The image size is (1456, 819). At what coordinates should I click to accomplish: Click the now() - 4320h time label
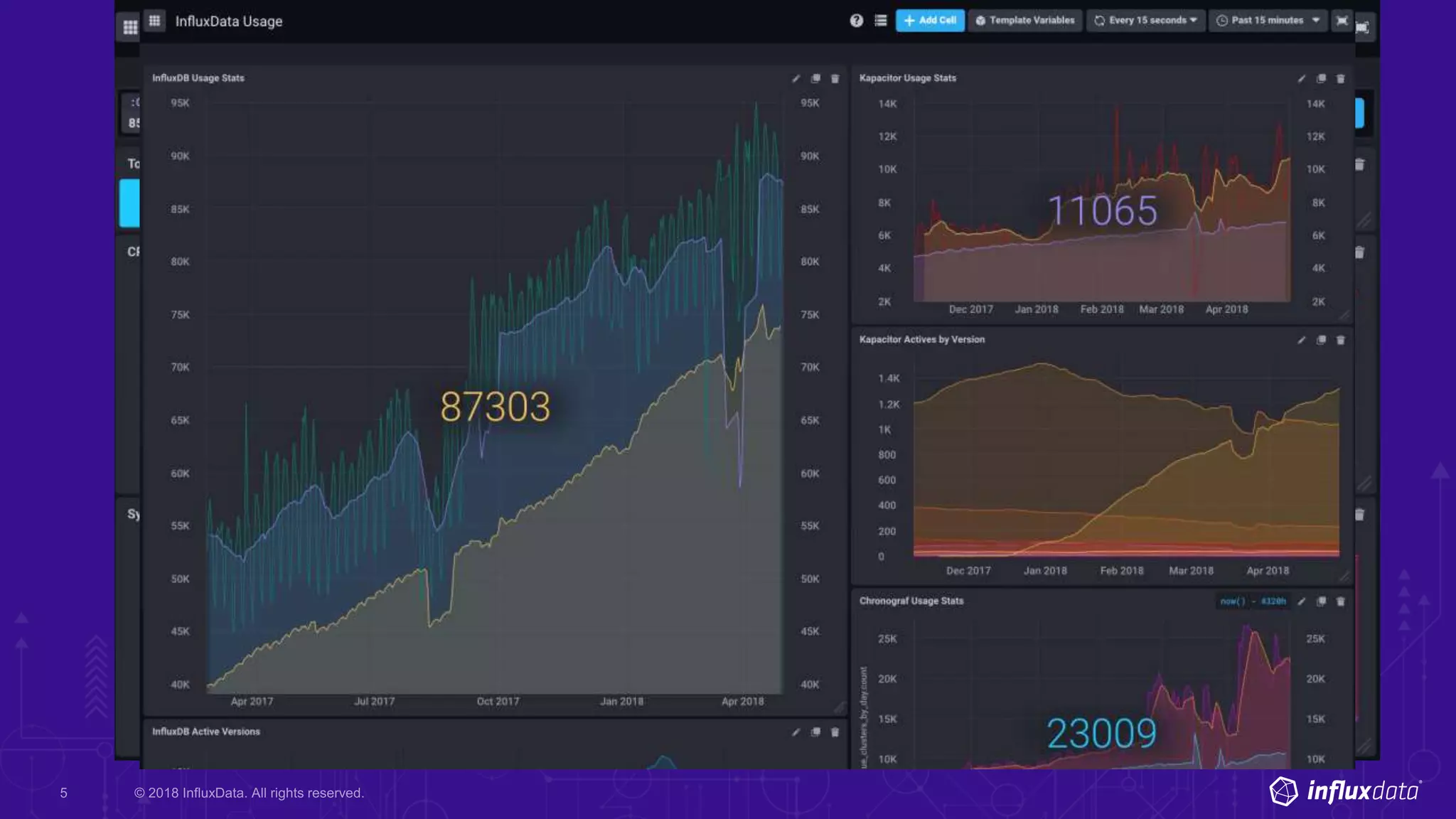1253,601
